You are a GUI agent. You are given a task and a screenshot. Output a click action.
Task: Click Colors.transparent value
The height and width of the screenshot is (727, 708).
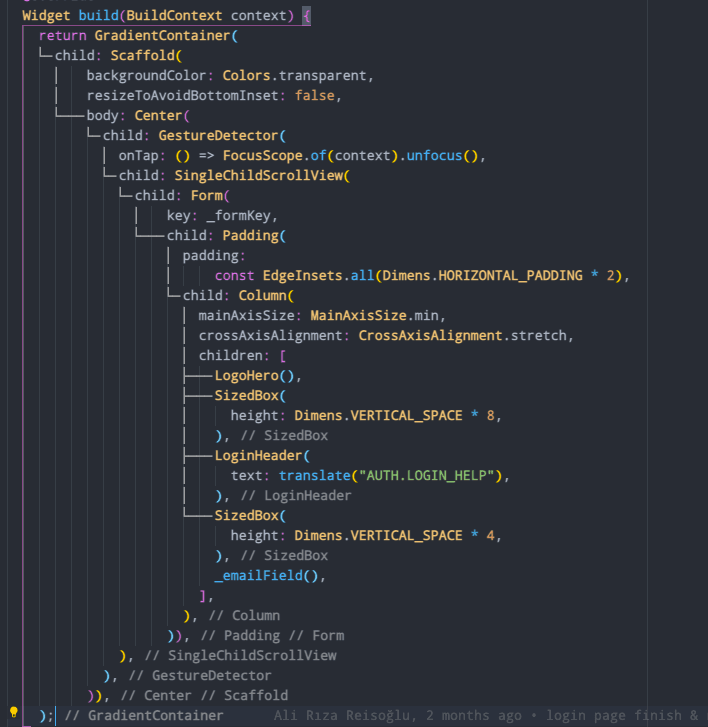pos(294,76)
